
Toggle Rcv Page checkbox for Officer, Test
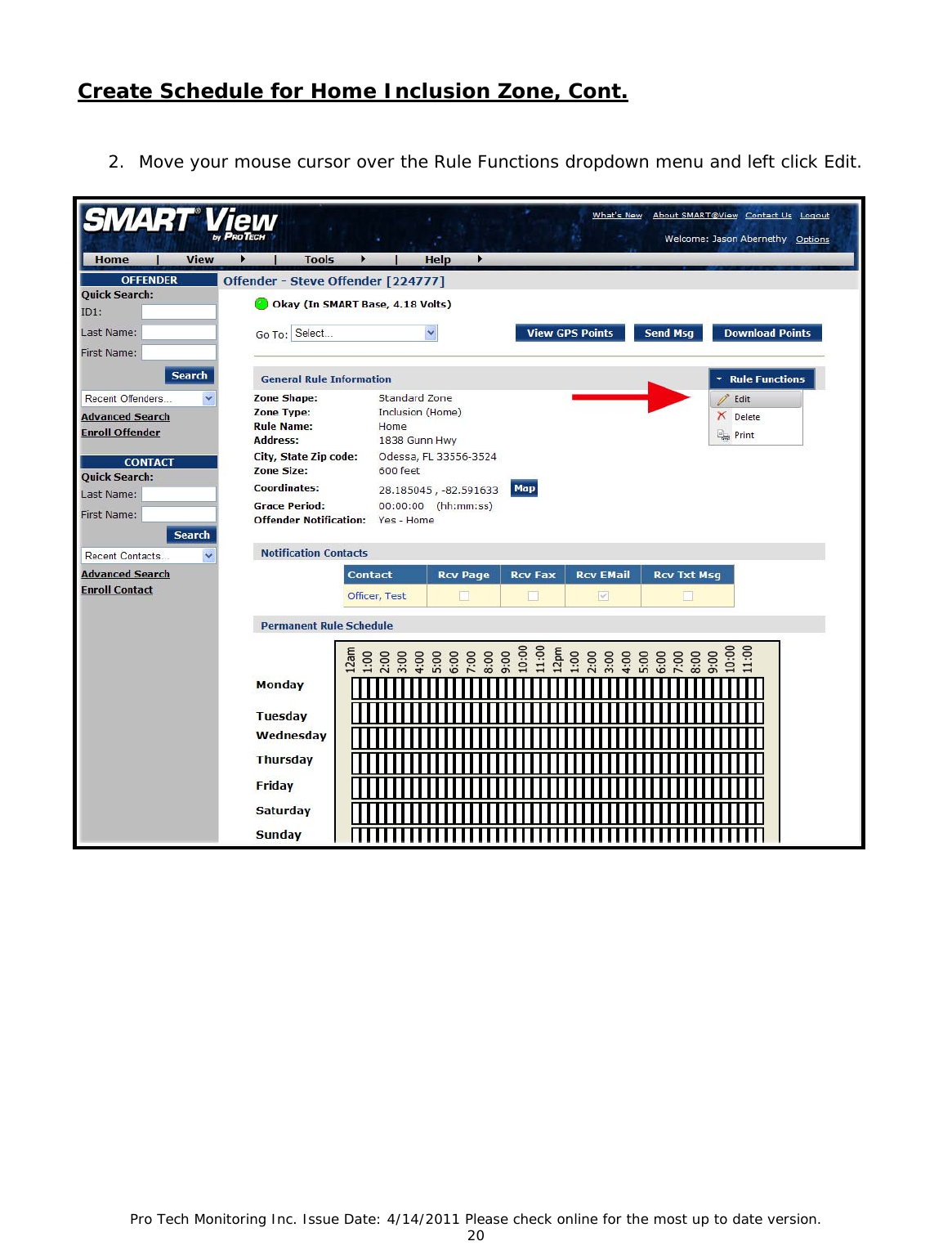(464, 596)
